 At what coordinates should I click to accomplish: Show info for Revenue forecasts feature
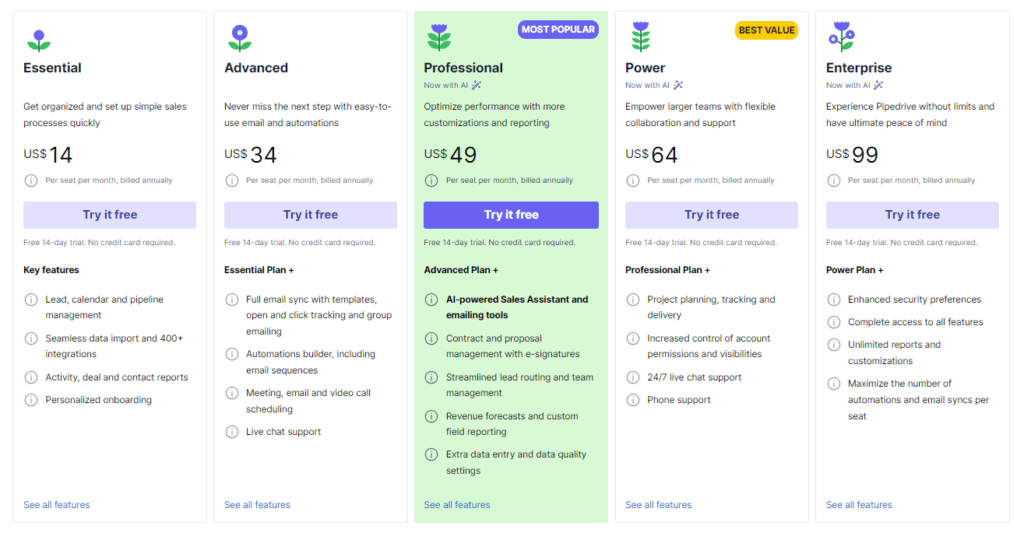[x=431, y=416]
